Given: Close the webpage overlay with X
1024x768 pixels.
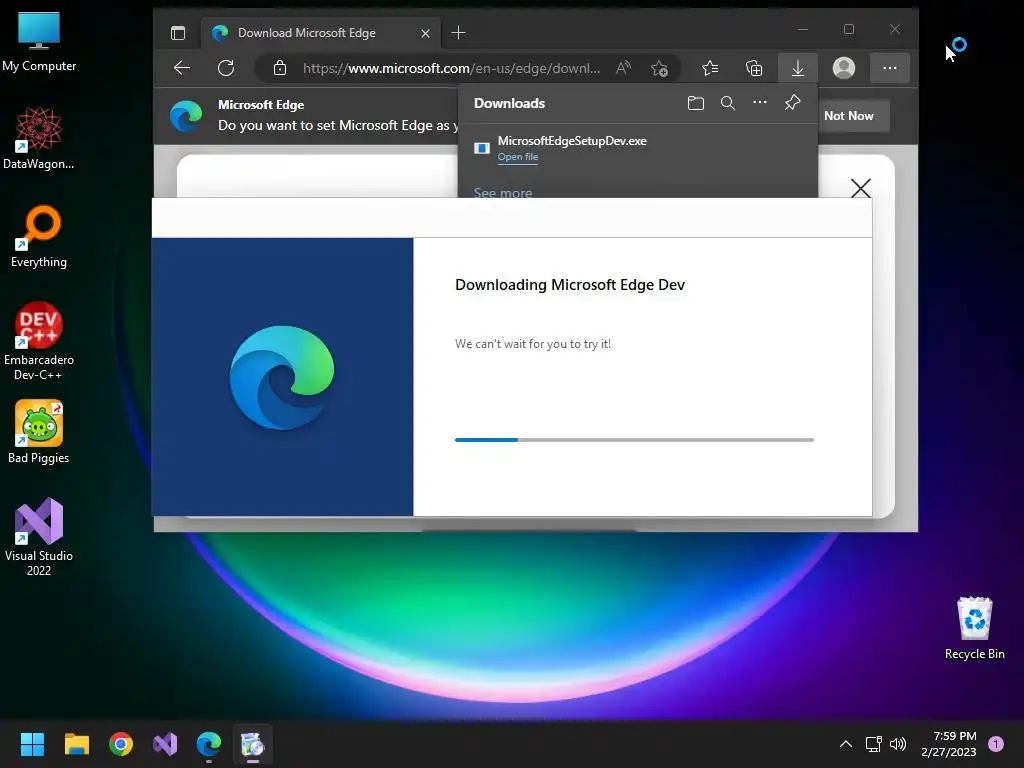Looking at the screenshot, I should (x=861, y=188).
